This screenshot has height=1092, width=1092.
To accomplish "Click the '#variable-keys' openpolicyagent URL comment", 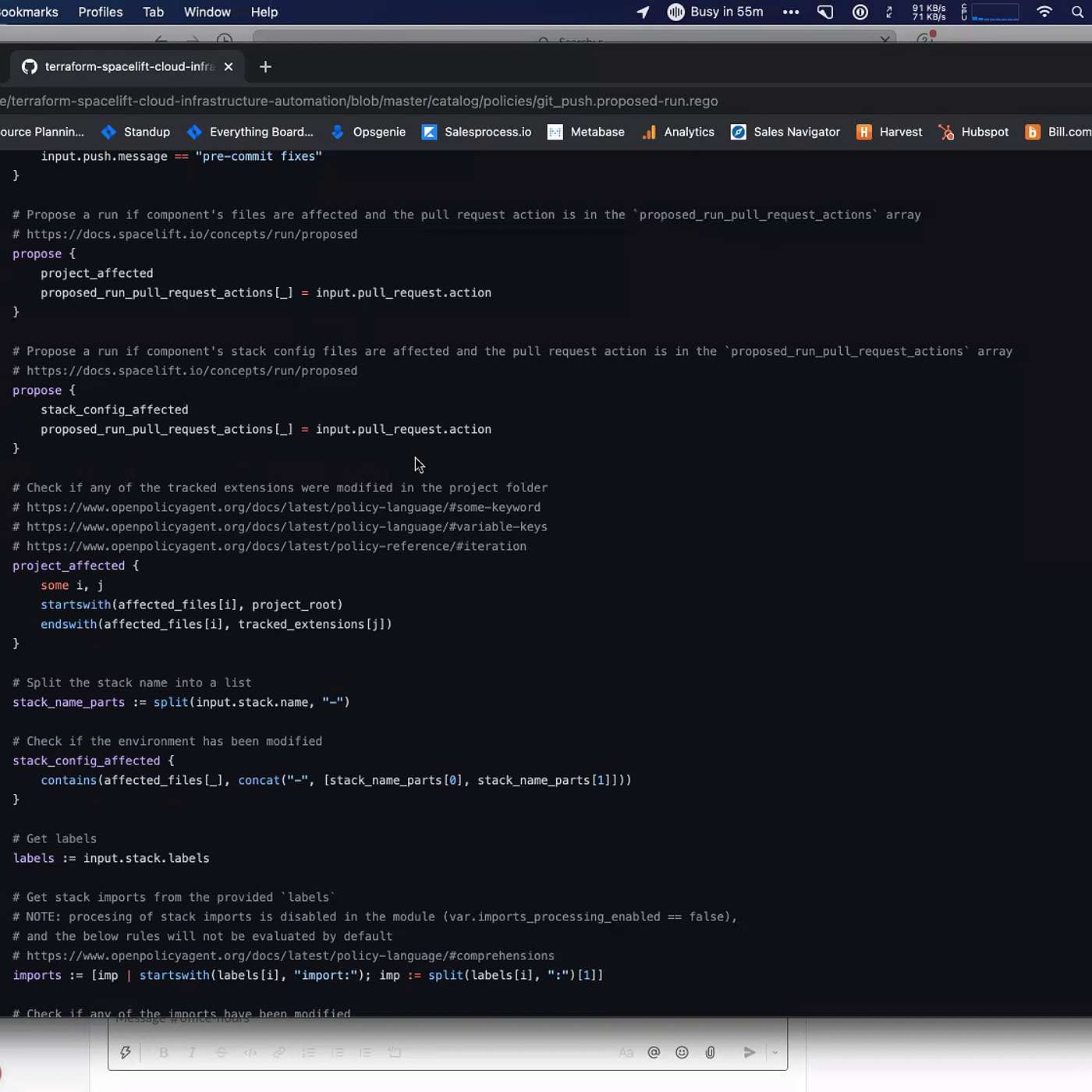I will pos(280,526).
